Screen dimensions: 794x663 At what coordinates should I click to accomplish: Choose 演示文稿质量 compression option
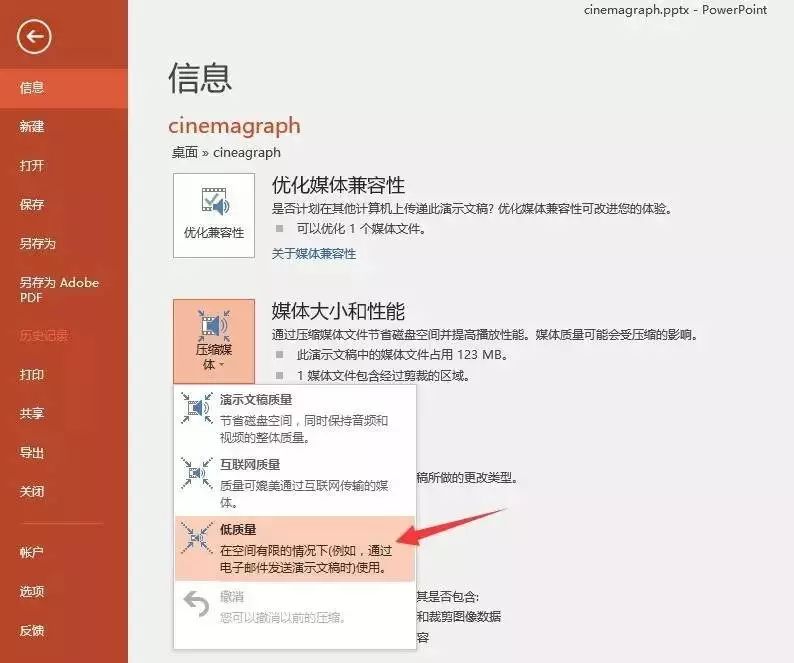295,418
